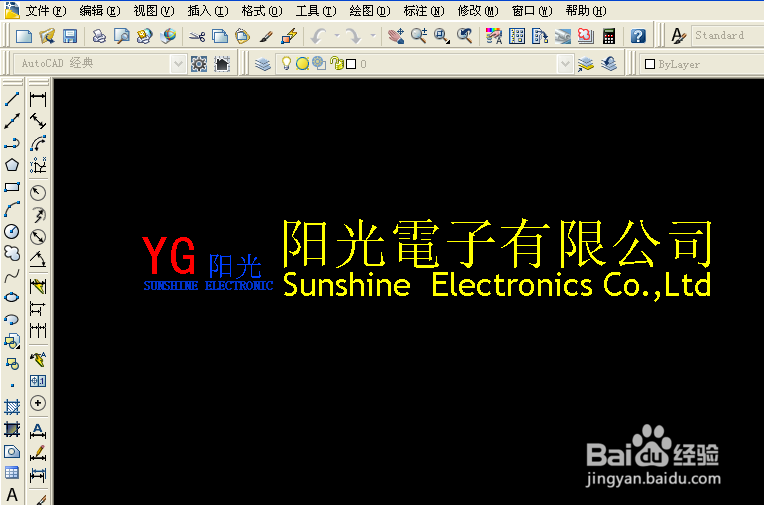Open the Tool Palettes window icon

(540, 36)
